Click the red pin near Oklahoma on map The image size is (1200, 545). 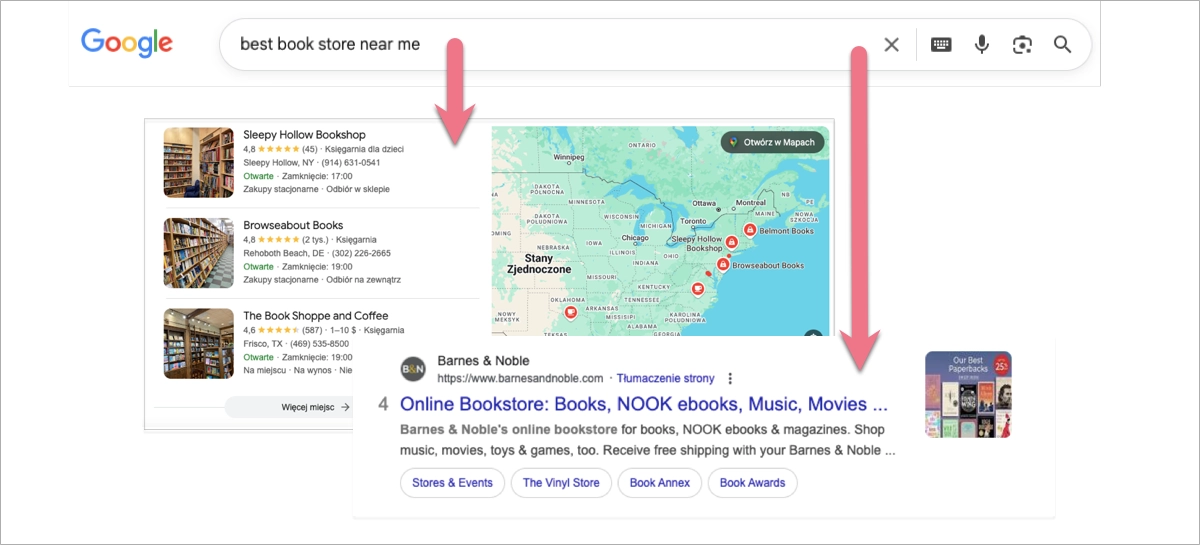coord(571,312)
